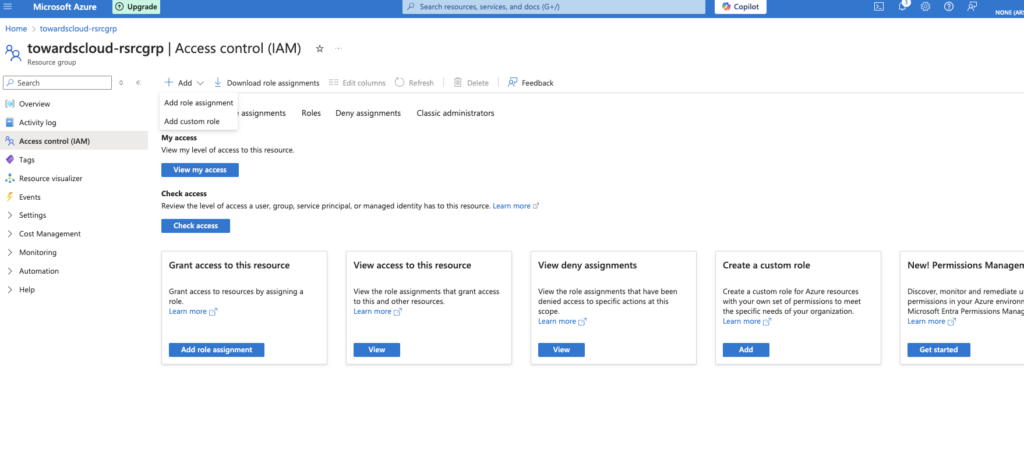Open the notifications bell
This screenshot has width=1024, height=453.
coord(903,7)
